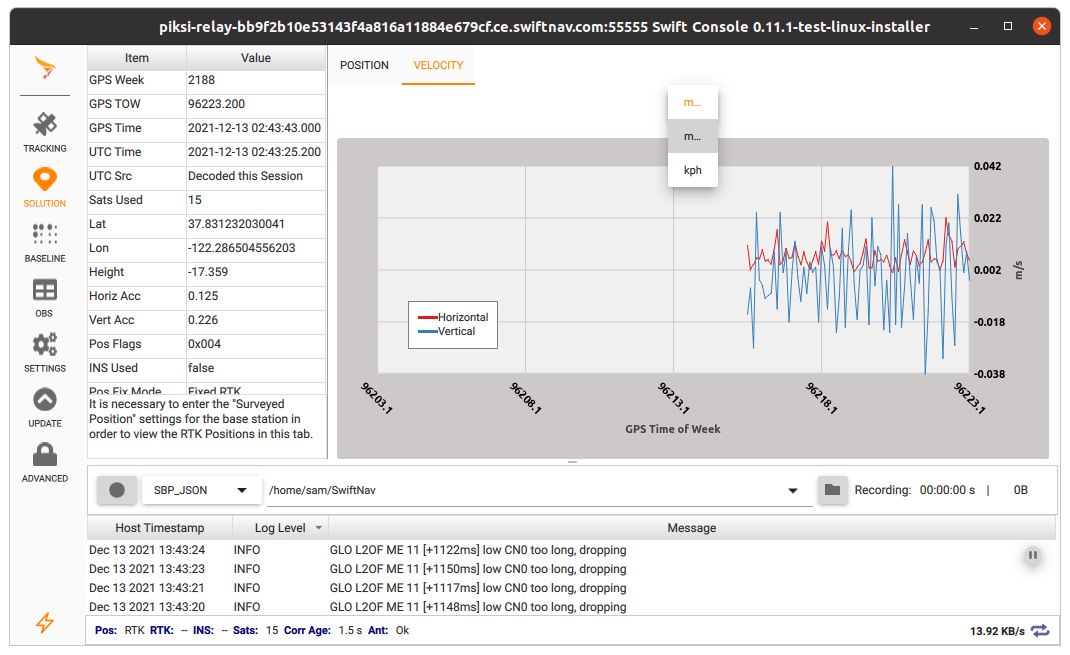Image resolution: width=1070 pixels, height=655 pixels.
Task: Click the GPS Time of Week axis label
Action: 673,429
